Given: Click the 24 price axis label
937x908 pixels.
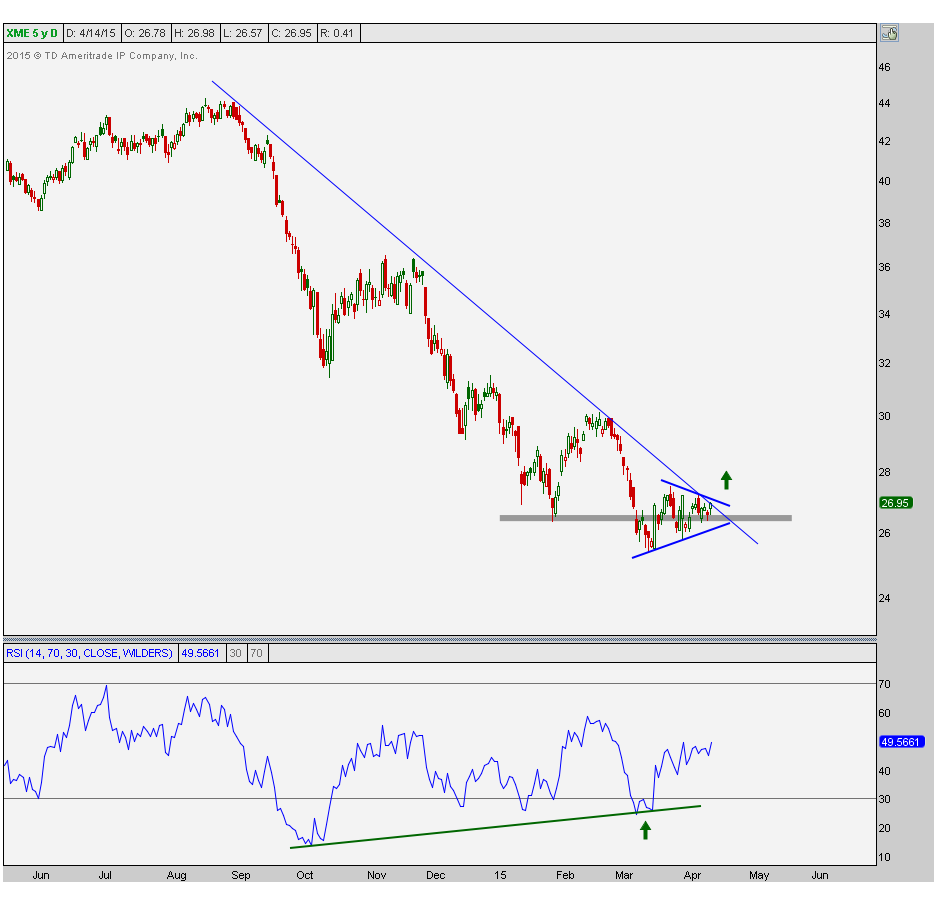Looking at the screenshot, I should (x=884, y=598).
